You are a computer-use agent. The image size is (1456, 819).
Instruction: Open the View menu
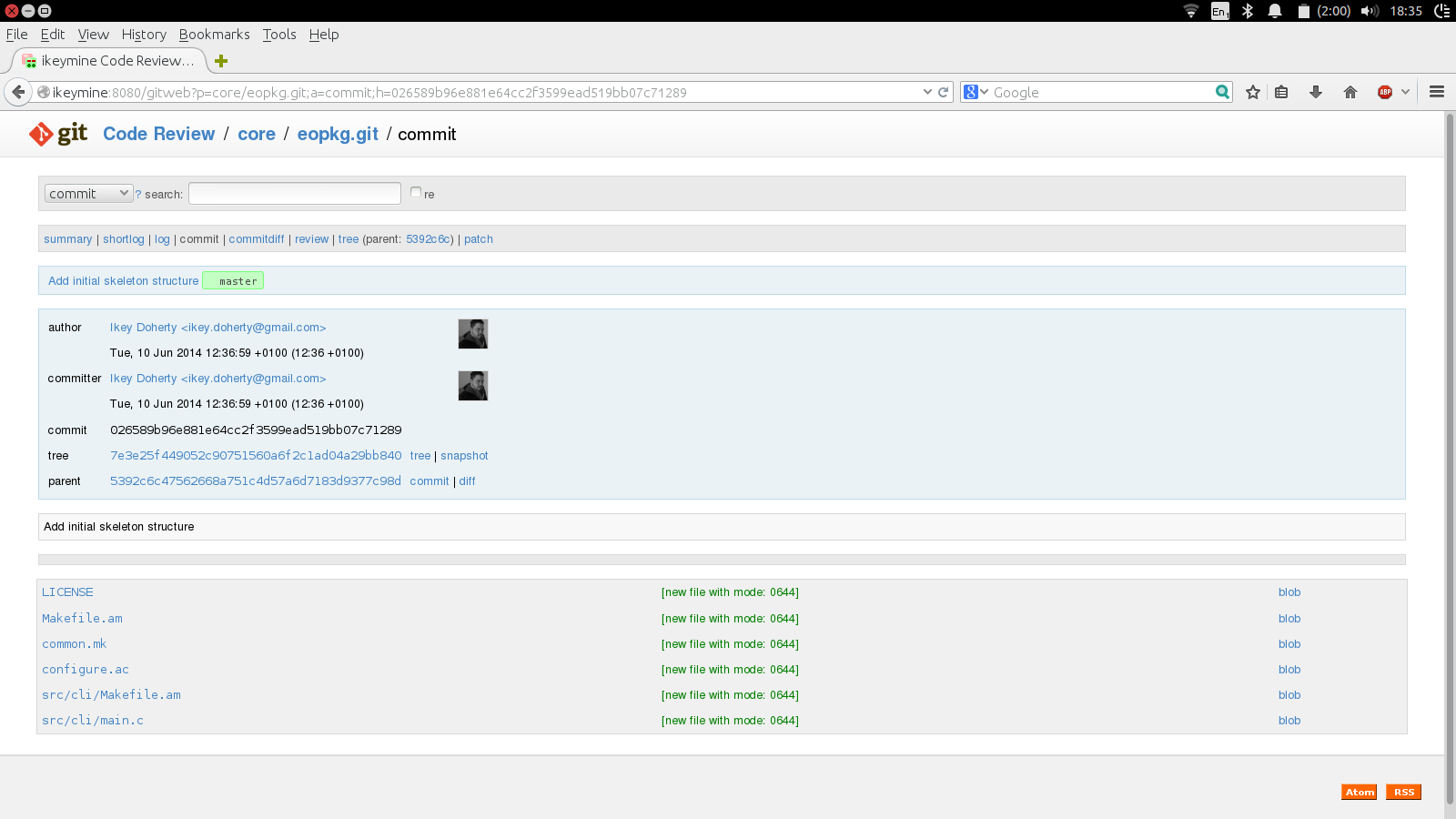click(x=93, y=35)
